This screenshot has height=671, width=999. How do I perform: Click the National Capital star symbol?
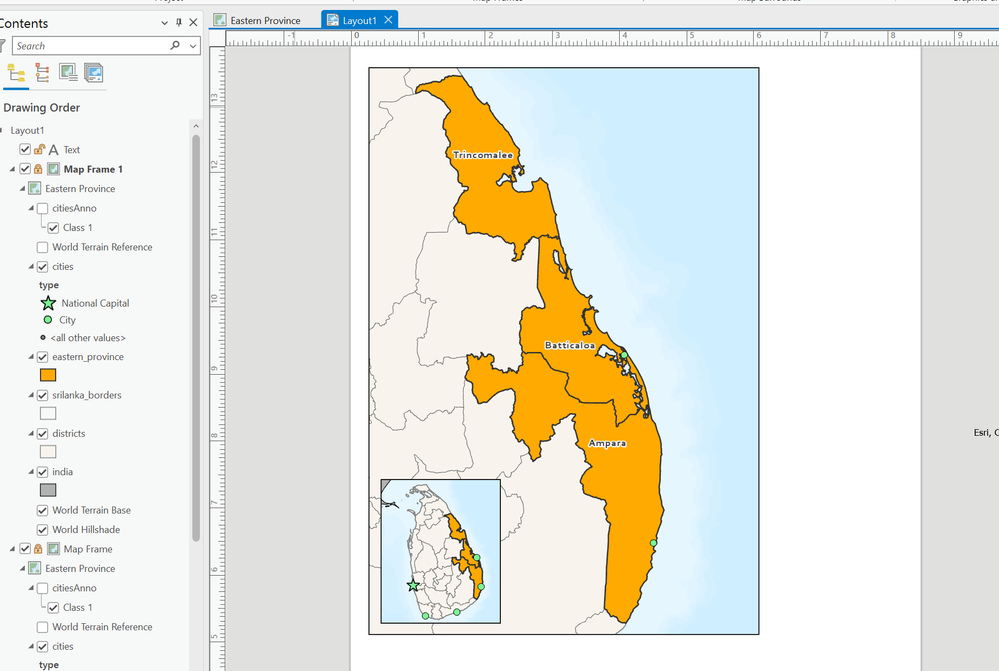tap(48, 303)
